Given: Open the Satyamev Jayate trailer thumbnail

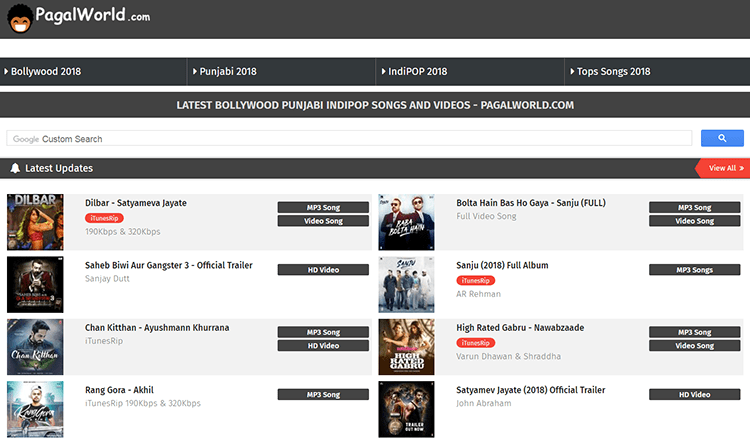Looking at the screenshot, I should [x=407, y=409].
